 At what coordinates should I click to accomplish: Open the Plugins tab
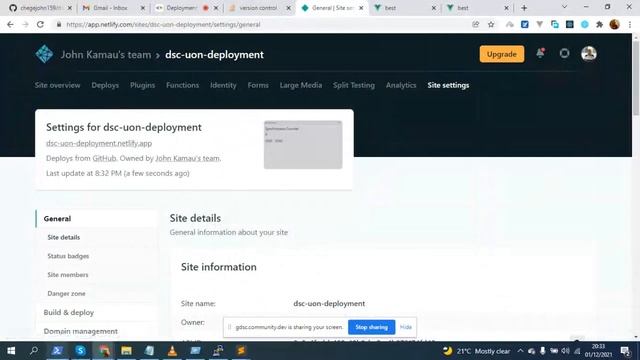142,85
